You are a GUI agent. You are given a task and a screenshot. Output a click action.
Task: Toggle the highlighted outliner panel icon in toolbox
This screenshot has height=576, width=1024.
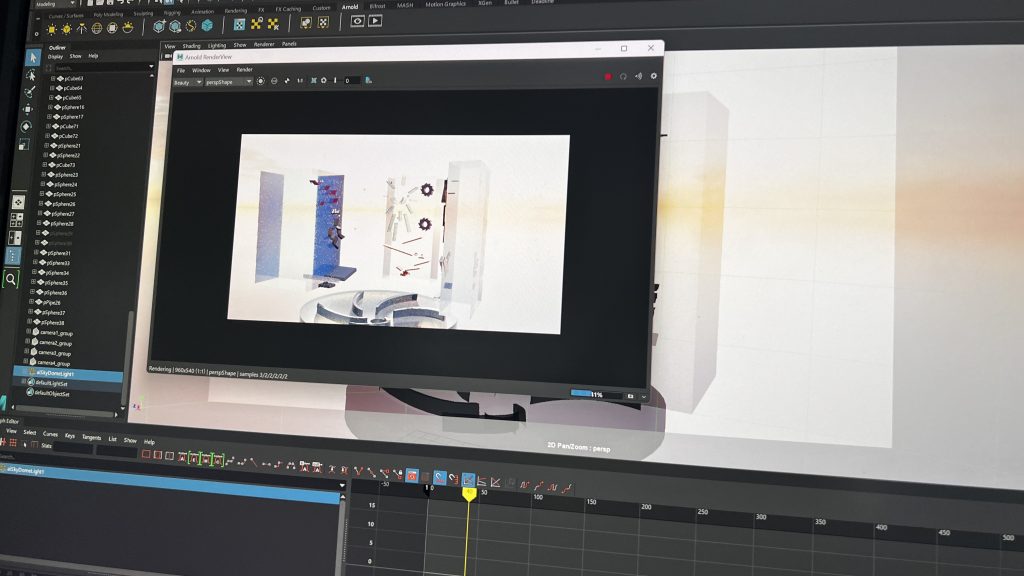(x=14, y=256)
